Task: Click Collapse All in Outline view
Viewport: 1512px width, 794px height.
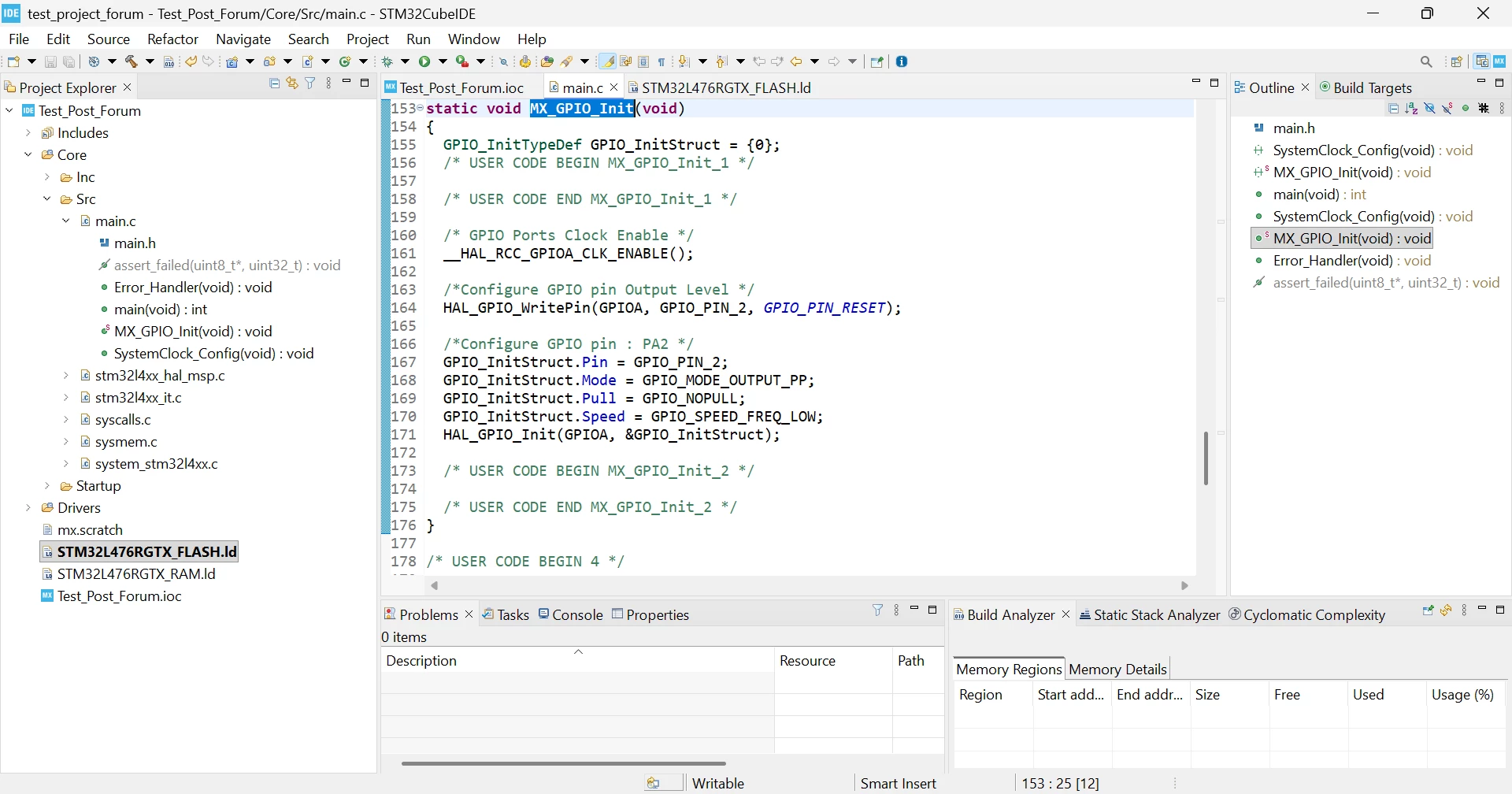Action: point(1394,109)
